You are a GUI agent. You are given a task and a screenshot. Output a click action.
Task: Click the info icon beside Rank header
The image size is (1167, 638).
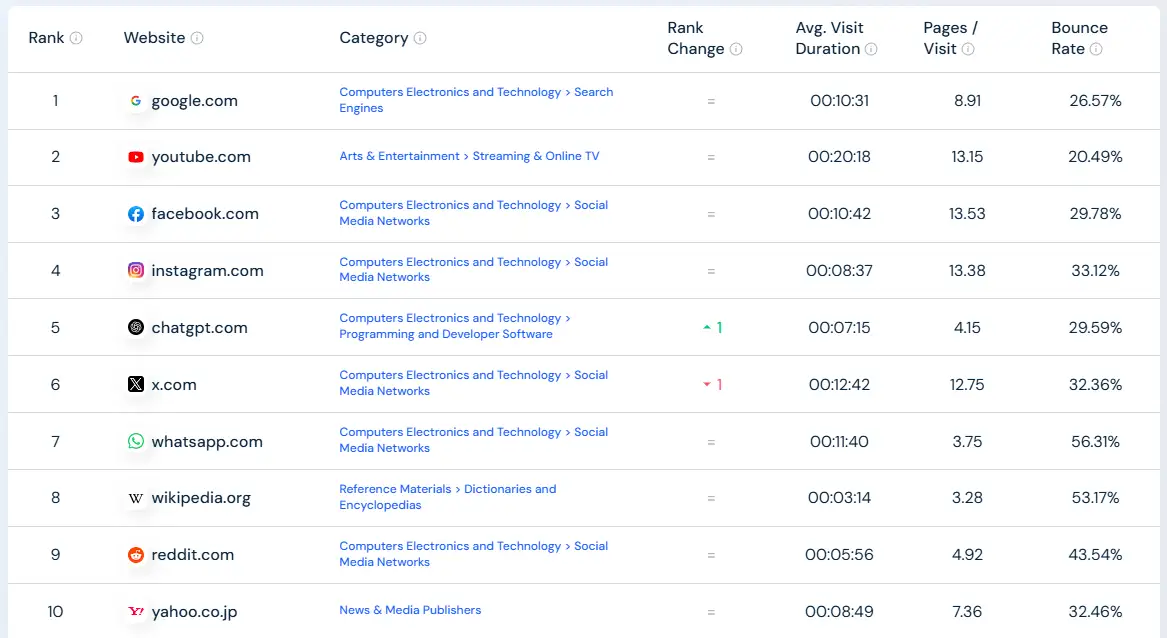pos(76,38)
